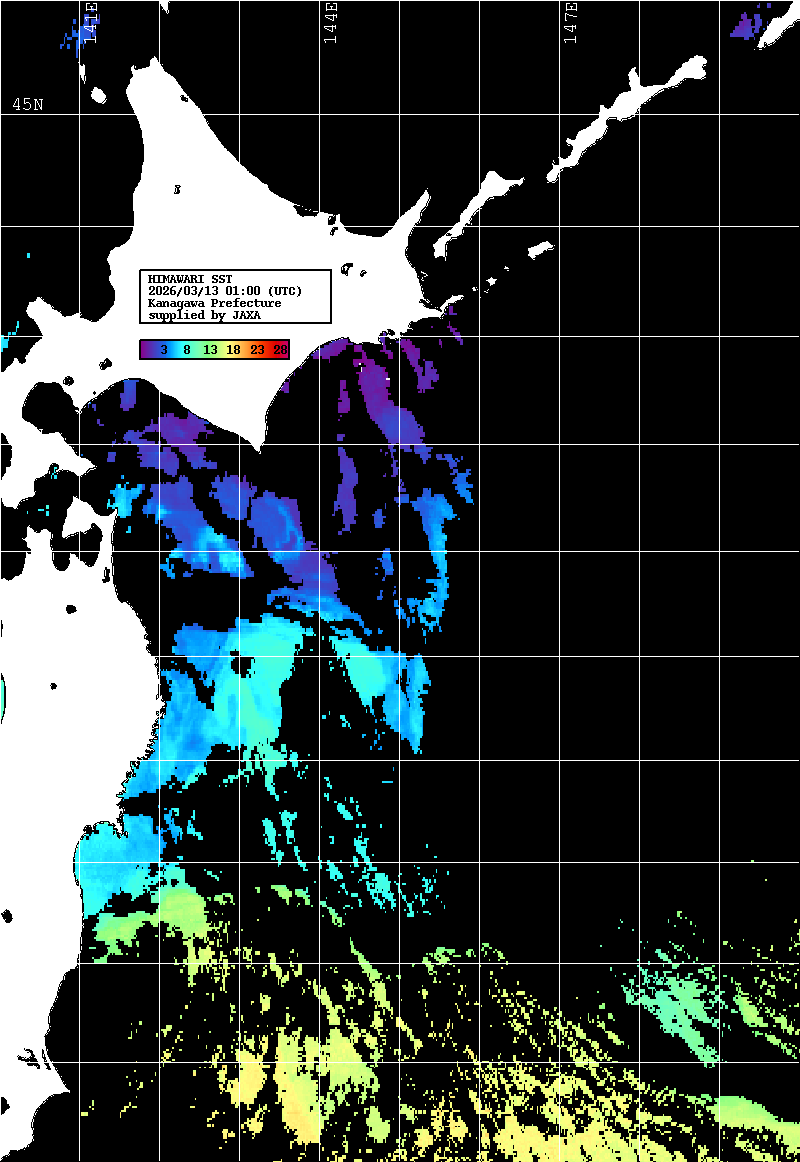
Task: Click the 28 degree mark on color scale
Action: click(280, 350)
